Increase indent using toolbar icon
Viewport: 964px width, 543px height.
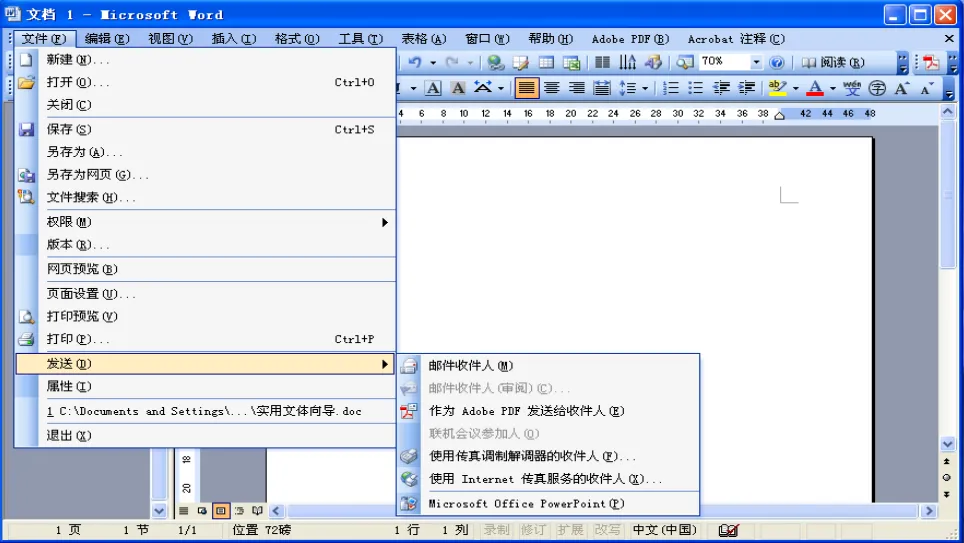click(746, 88)
